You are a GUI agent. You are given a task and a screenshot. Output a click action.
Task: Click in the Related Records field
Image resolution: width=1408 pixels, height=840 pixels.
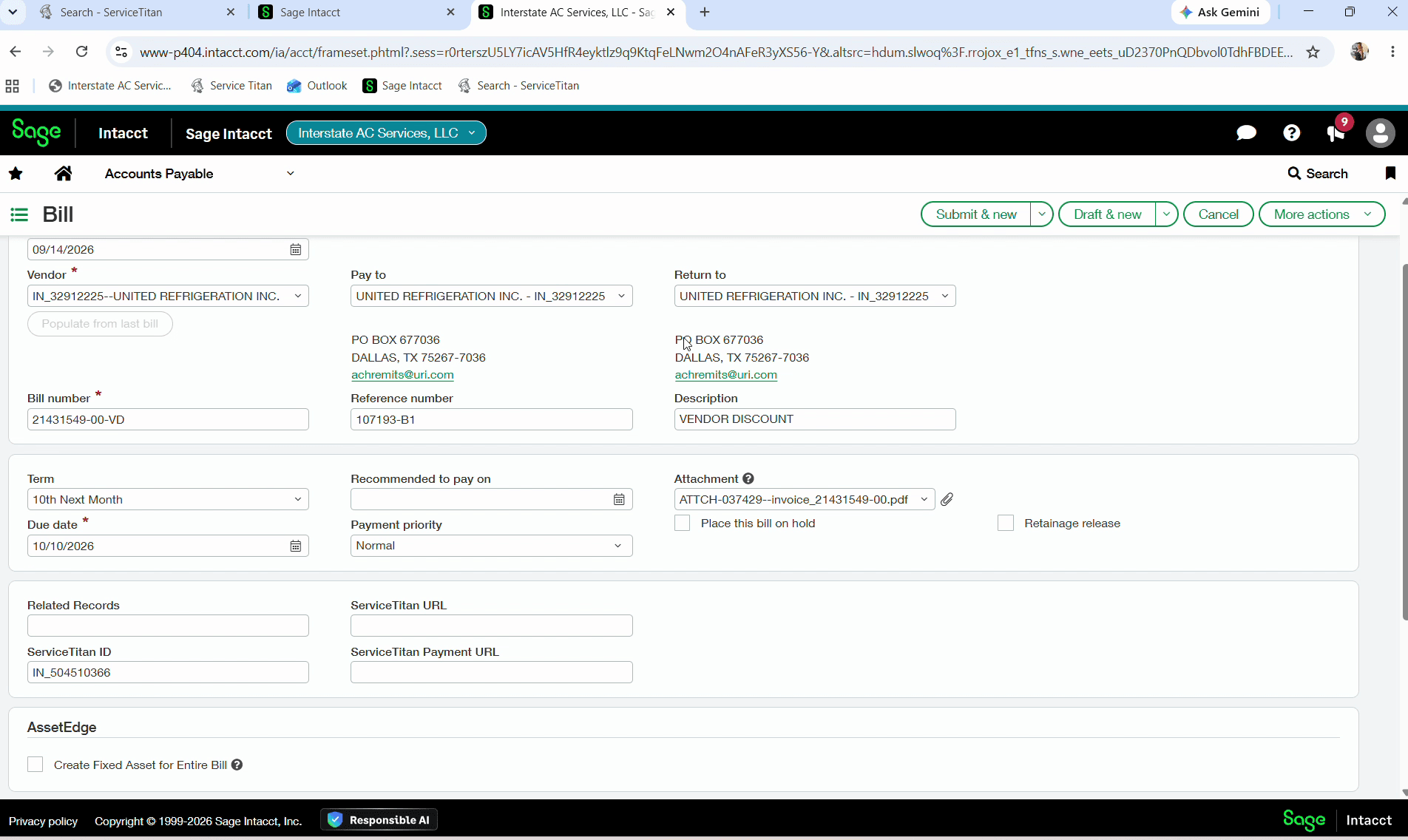pos(168,626)
